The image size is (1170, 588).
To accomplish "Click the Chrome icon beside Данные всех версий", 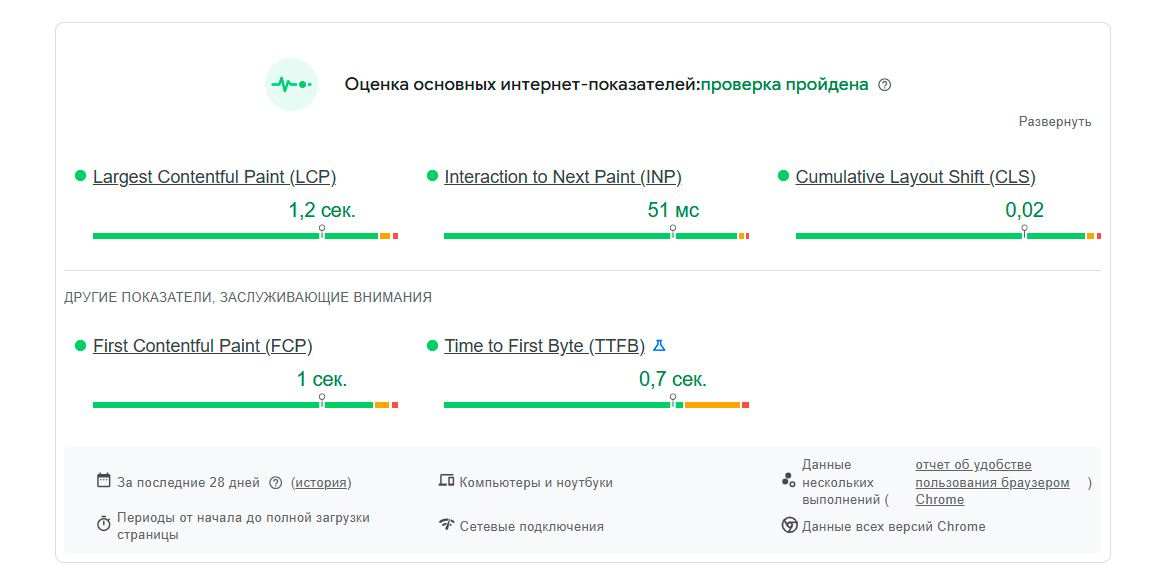I will click(789, 525).
